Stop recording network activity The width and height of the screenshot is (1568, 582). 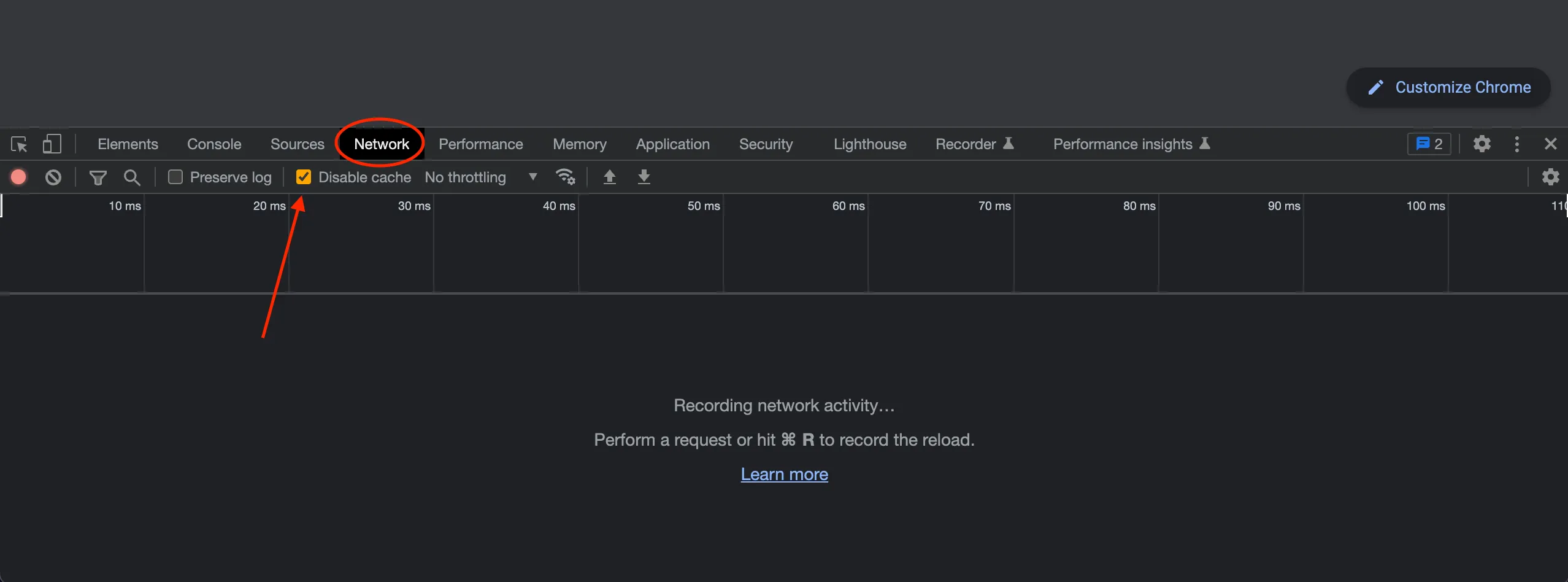[18, 177]
